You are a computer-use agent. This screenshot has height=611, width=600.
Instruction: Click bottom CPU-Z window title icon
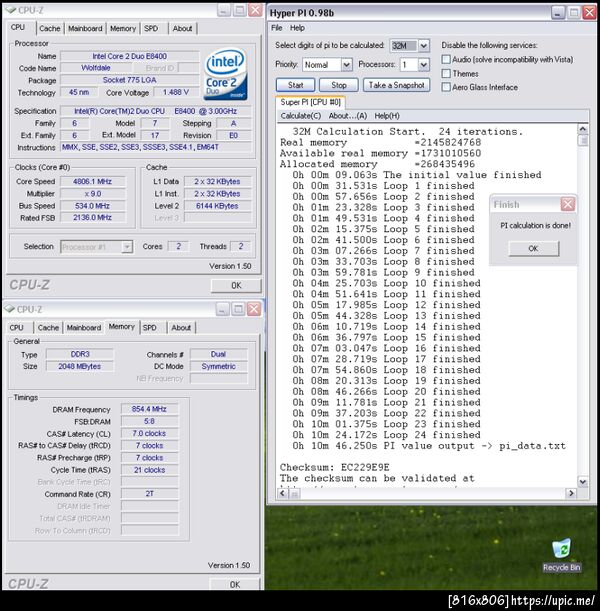9,309
